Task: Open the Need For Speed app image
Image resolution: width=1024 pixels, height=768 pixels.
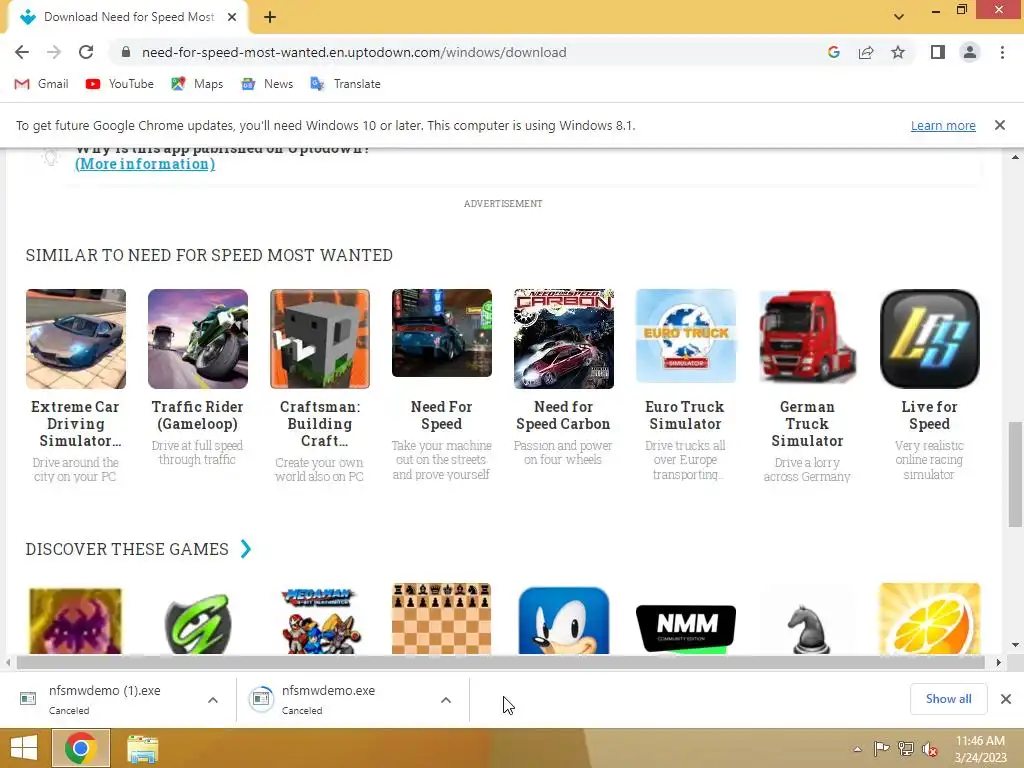Action: (441, 333)
